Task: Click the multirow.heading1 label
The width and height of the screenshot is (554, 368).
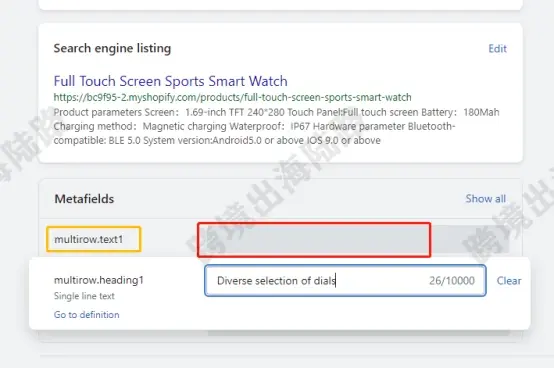Action: 99,280
